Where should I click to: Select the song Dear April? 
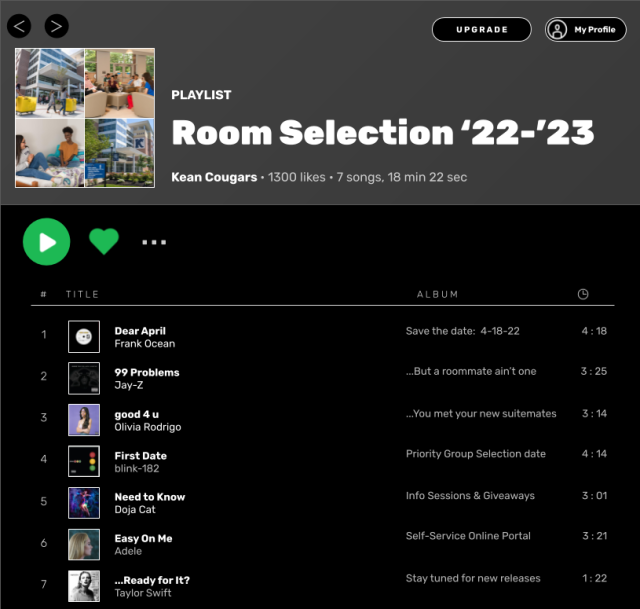pos(140,331)
